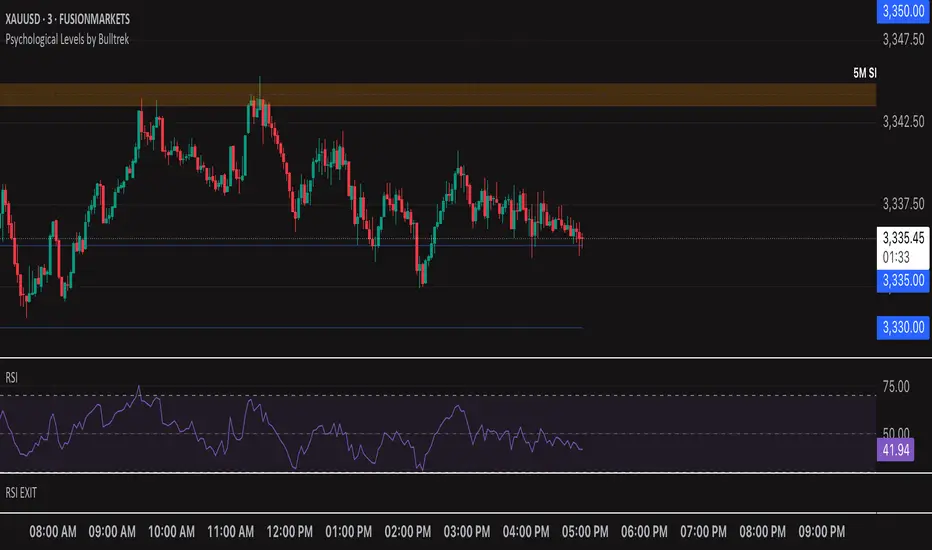This screenshot has height=550, width=932.
Task: Click the 04:00 PM time axis label
Action: click(526, 532)
